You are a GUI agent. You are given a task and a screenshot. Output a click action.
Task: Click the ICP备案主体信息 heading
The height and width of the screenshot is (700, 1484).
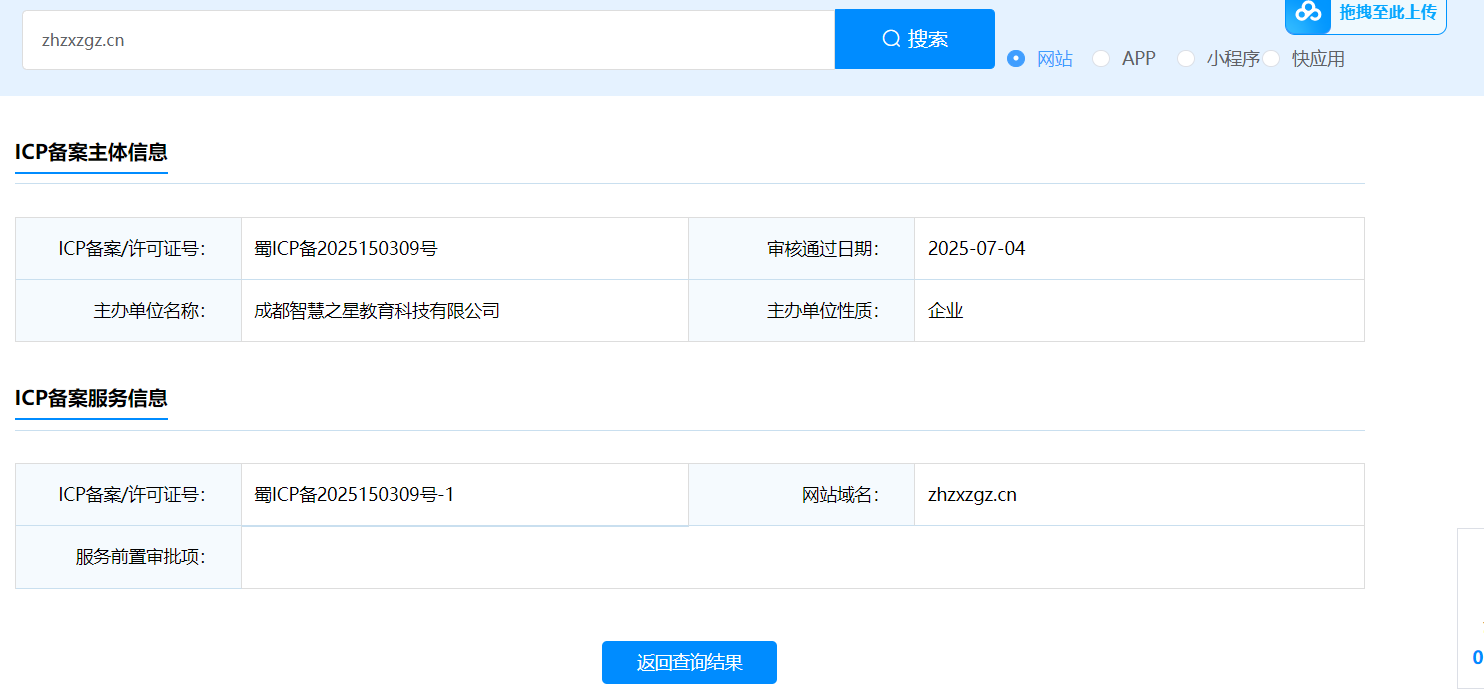91,152
